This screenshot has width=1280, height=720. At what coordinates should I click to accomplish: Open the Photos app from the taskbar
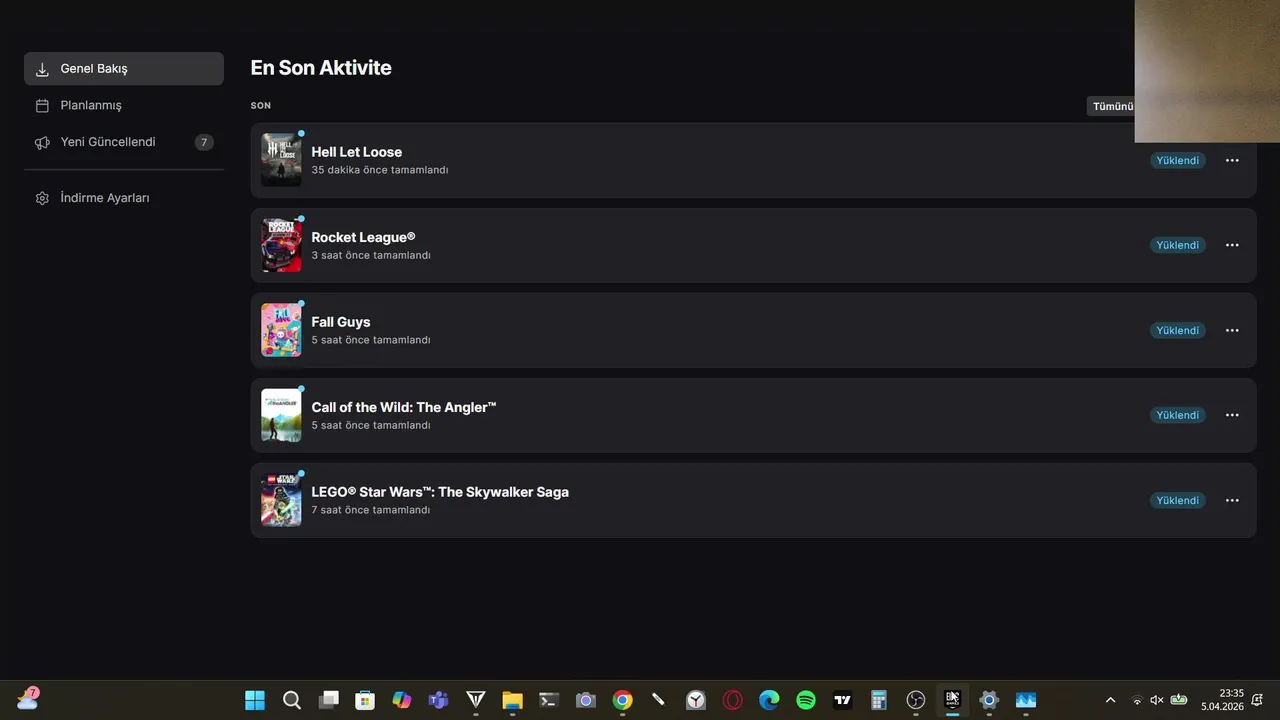[1026, 700]
